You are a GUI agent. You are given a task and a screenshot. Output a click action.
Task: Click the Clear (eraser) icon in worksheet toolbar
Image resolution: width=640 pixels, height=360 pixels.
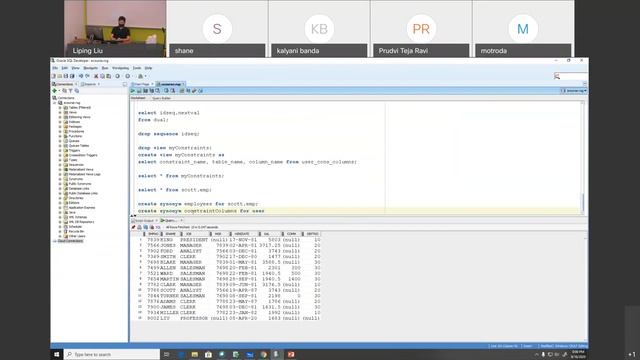tap(194, 91)
